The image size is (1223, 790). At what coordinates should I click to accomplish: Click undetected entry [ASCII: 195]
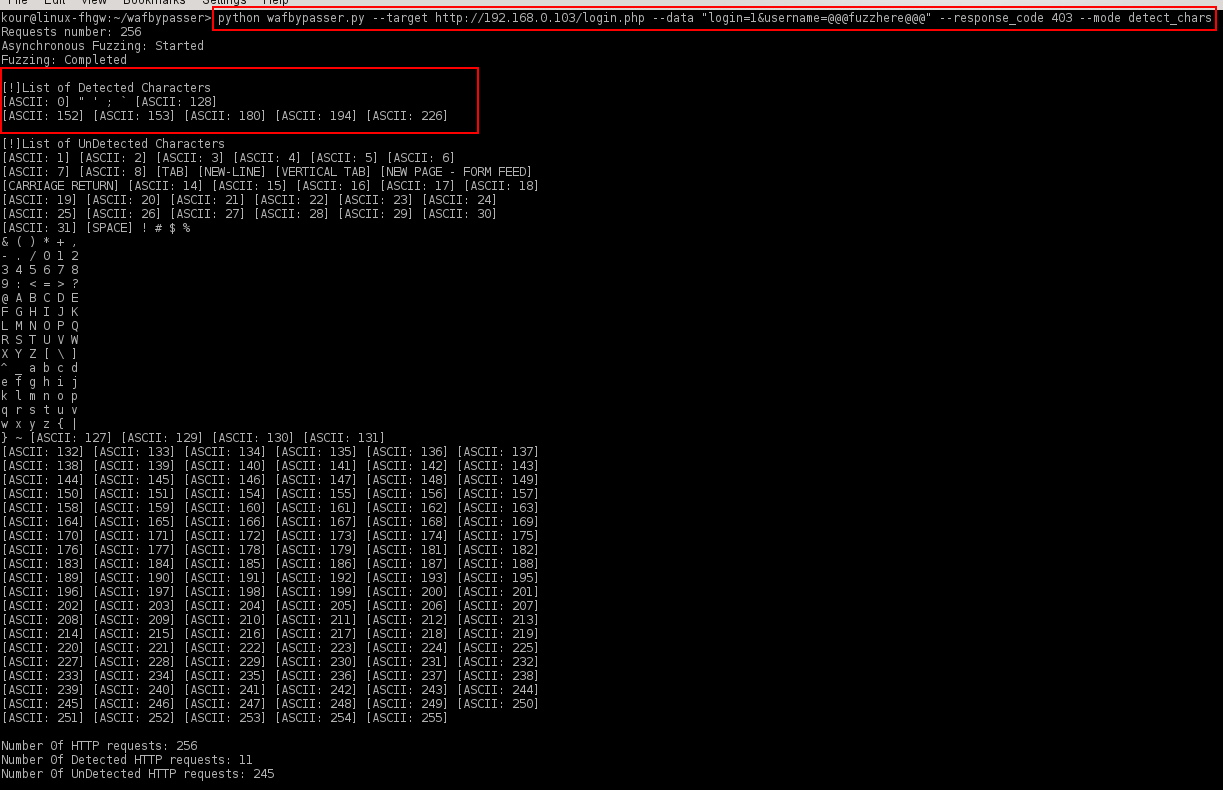(x=498, y=578)
